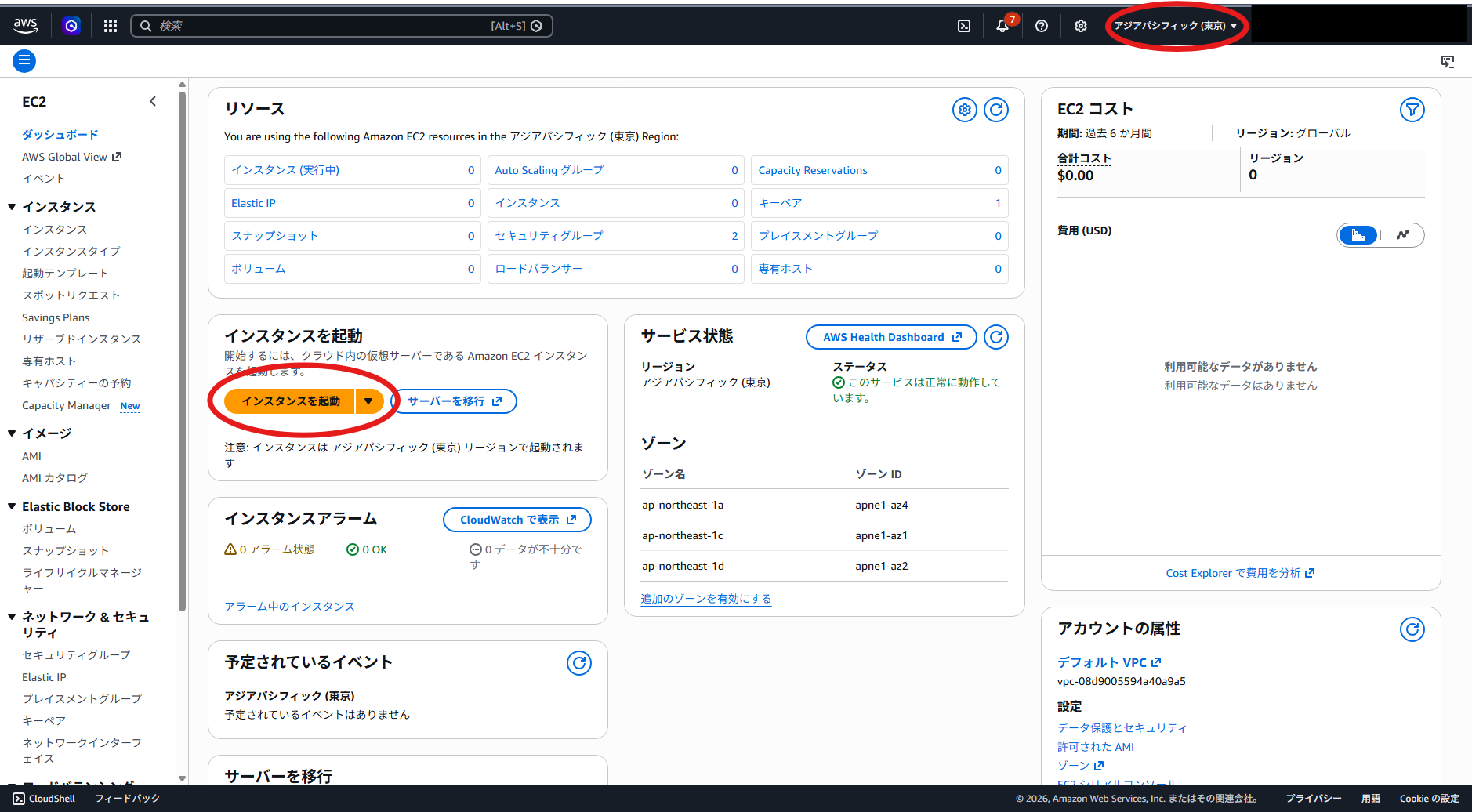Open Savings Plans in the sidebar

coord(56,317)
